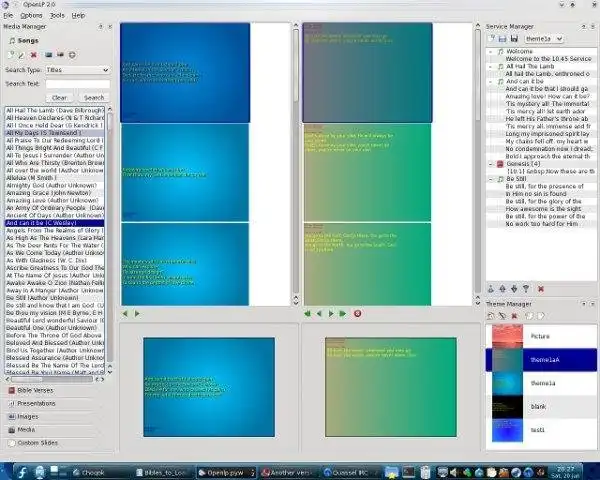
Task: Collapse the And can it be service item
Action: tap(491, 82)
